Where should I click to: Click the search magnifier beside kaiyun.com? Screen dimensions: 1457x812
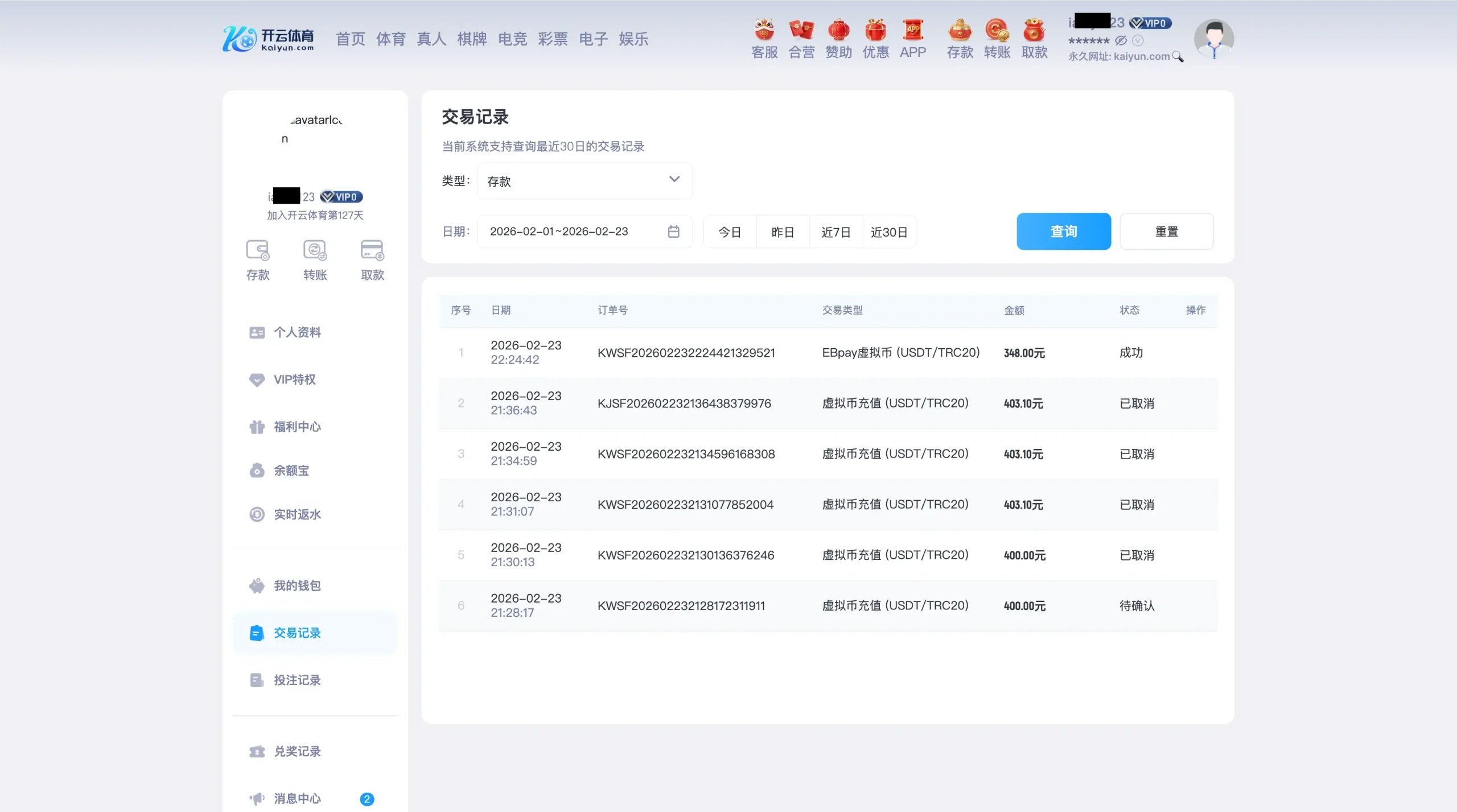(1178, 57)
